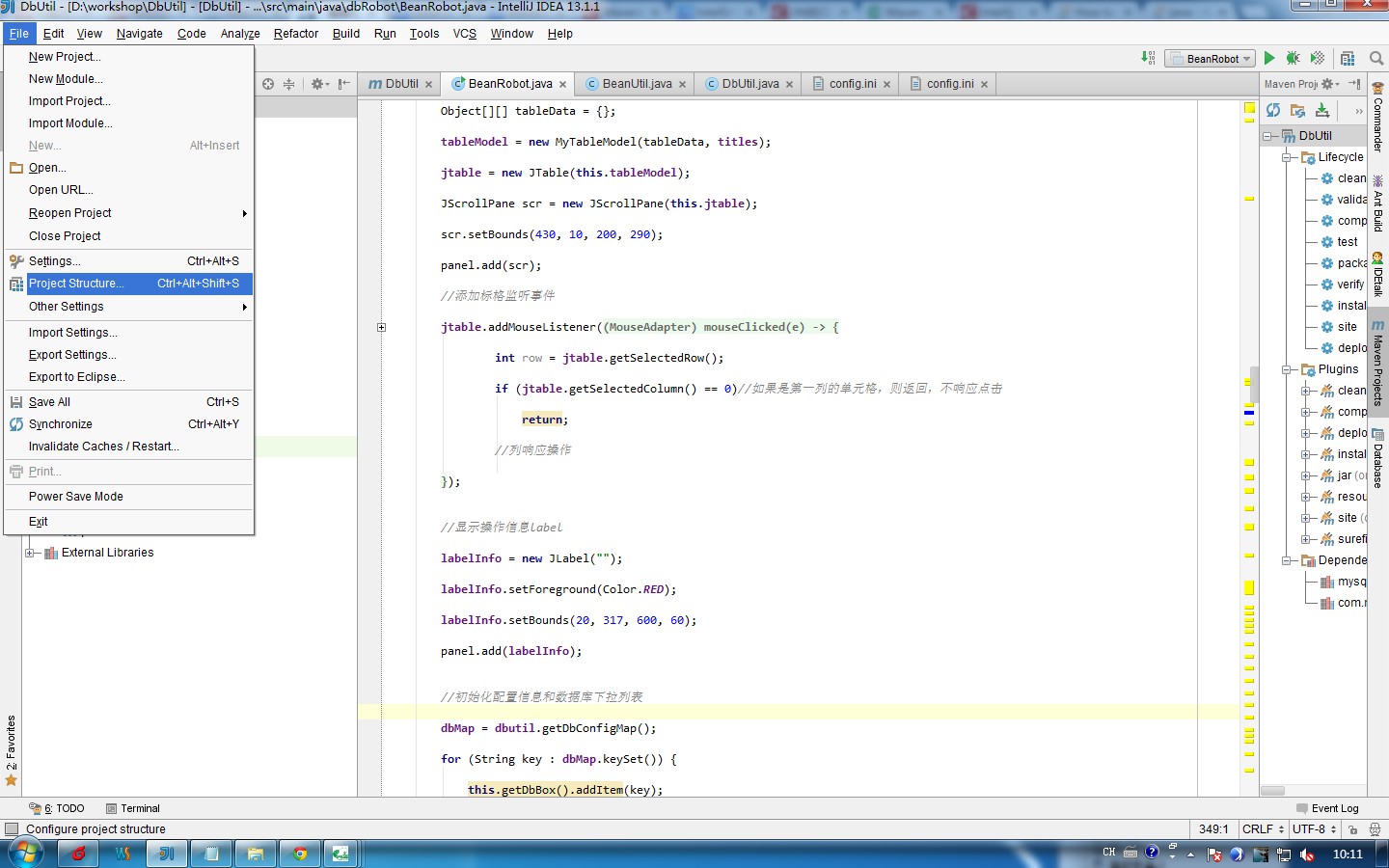Open the Event Log
Viewport: 1389px width, 868px height.
pyautogui.click(x=1327, y=808)
